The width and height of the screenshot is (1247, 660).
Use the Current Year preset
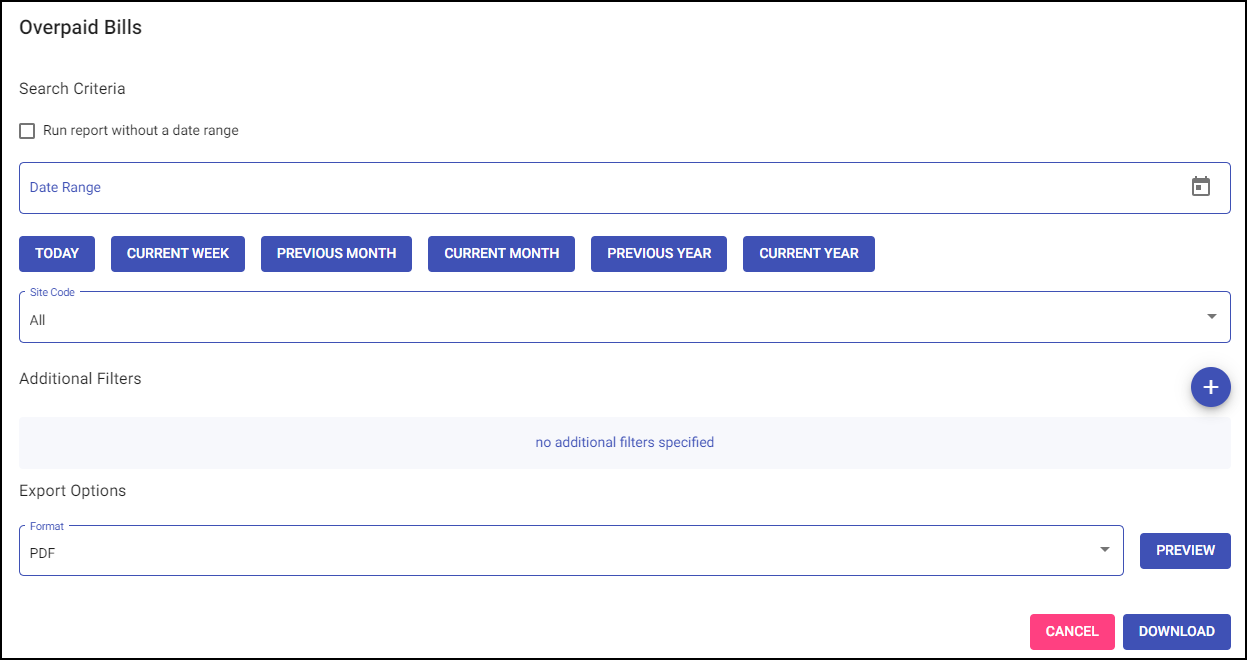pos(808,254)
